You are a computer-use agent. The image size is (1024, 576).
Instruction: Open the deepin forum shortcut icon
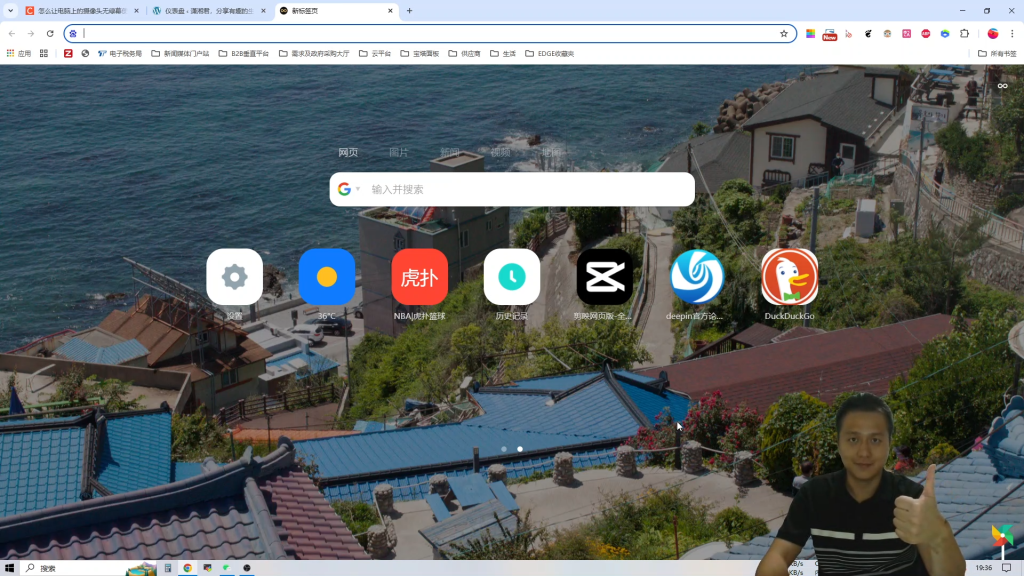pyautogui.click(x=697, y=277)
